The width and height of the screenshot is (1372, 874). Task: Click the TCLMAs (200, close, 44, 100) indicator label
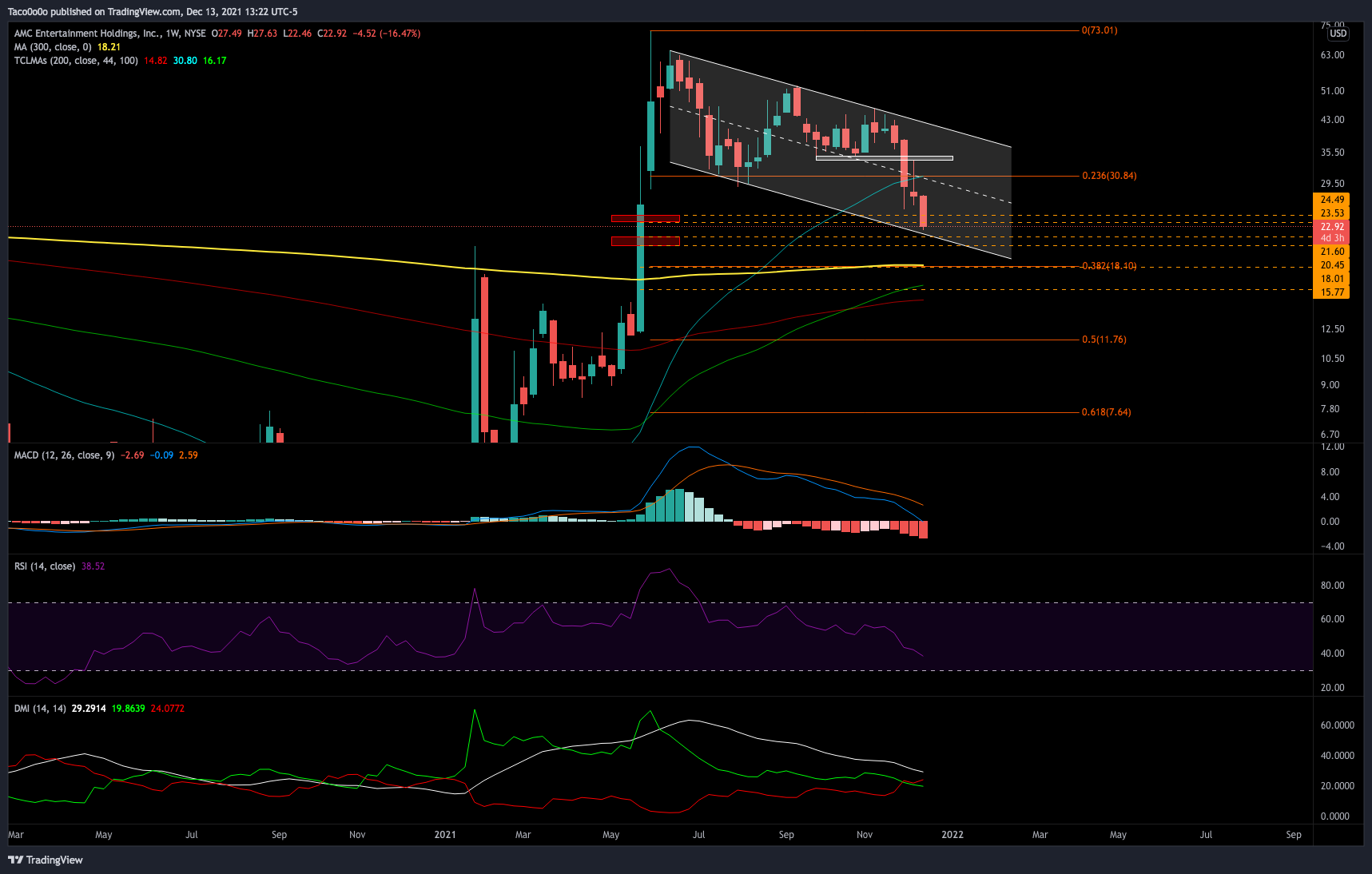tap(76, 61)
